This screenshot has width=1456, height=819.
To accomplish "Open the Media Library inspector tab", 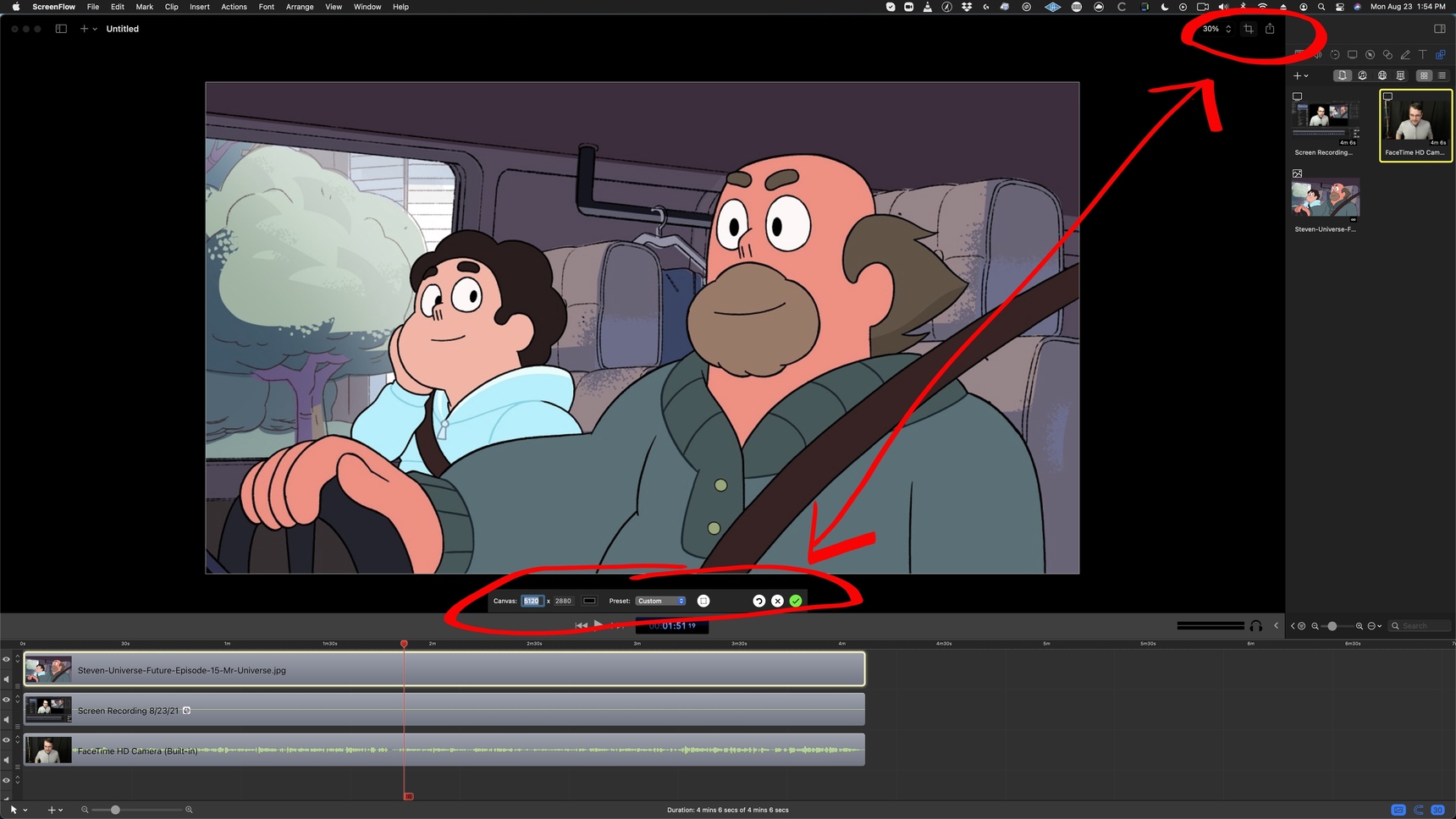I will point(1441,55).
